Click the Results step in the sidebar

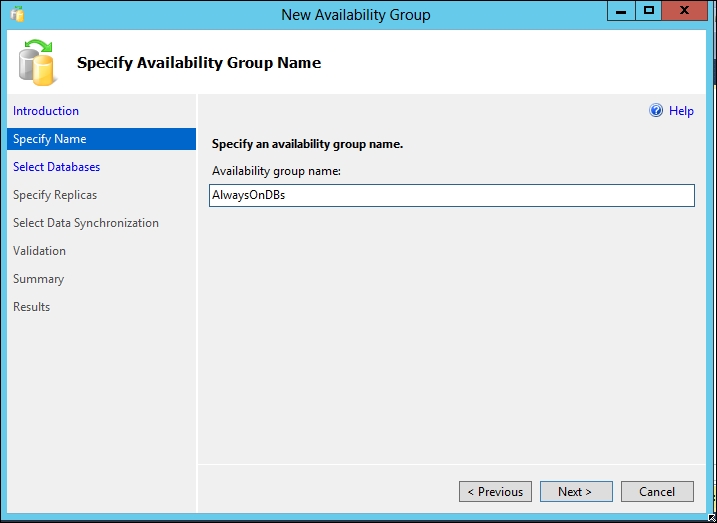[32, 307]
